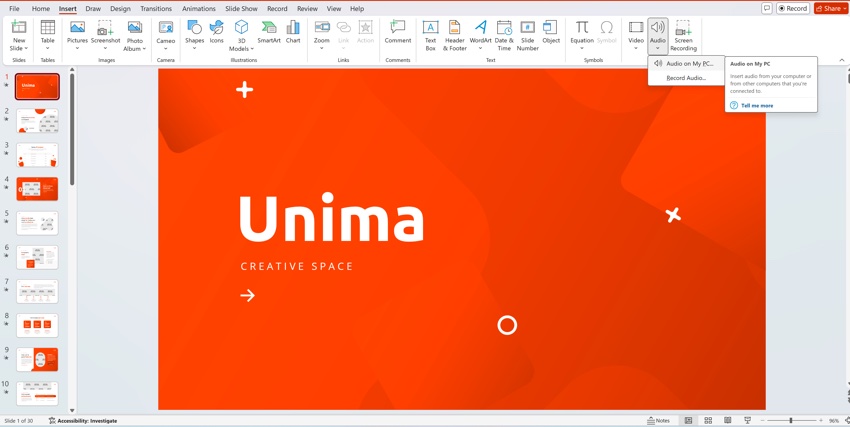Select slide 4 thumbnail

point(37,189)
